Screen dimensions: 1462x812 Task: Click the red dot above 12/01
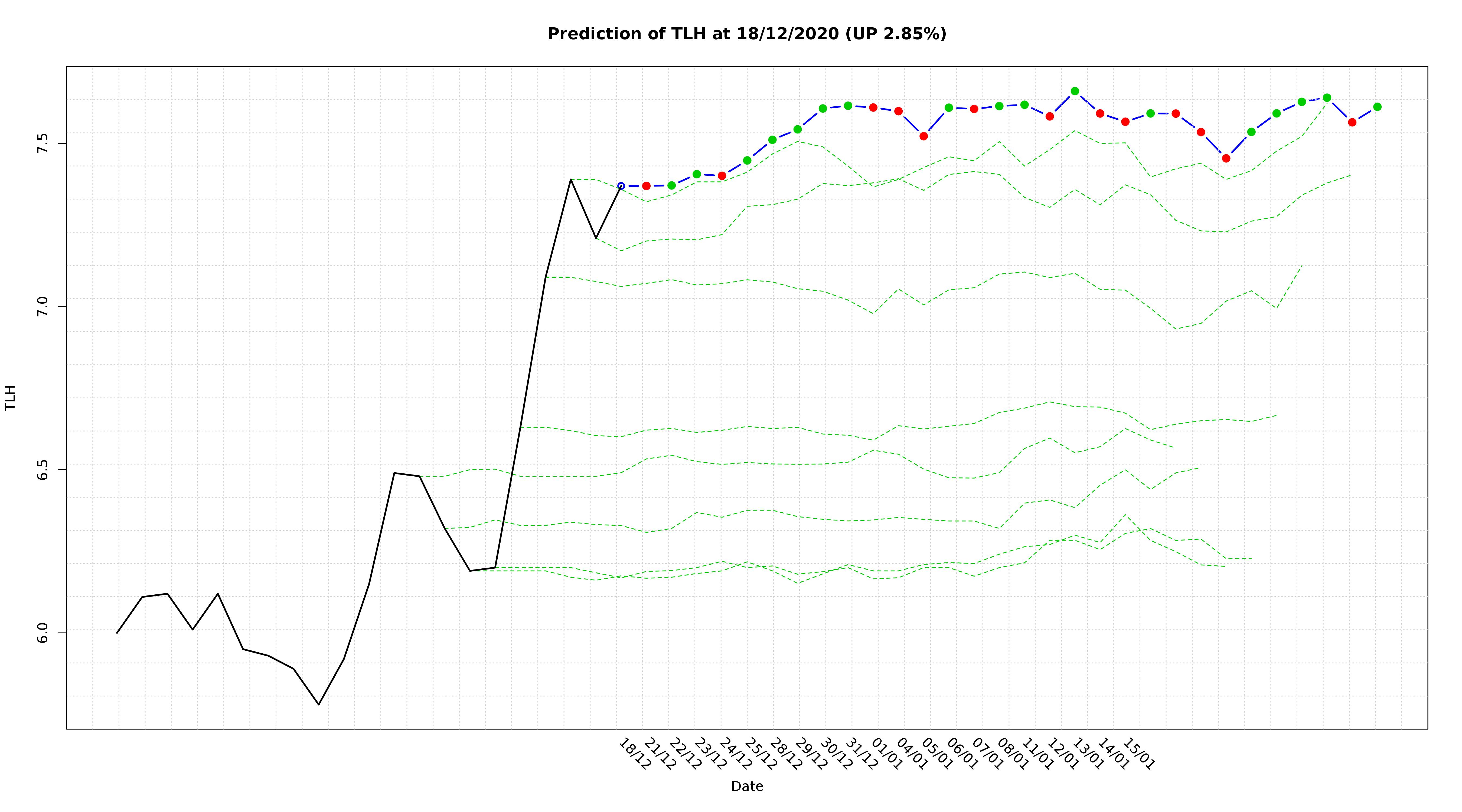click(x=1049, y=116)
